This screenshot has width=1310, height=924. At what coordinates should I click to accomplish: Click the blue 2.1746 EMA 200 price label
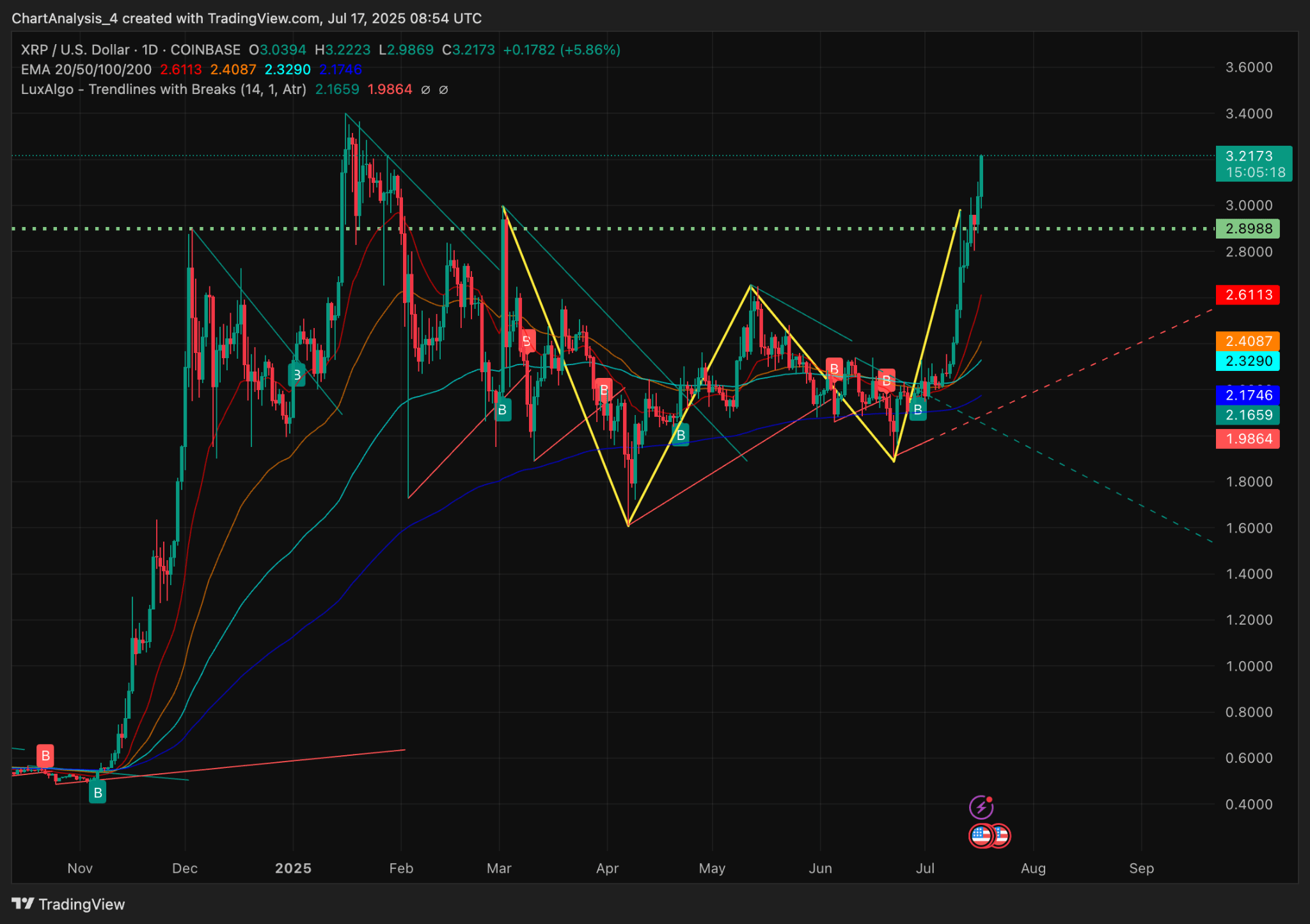(1247, 395)
